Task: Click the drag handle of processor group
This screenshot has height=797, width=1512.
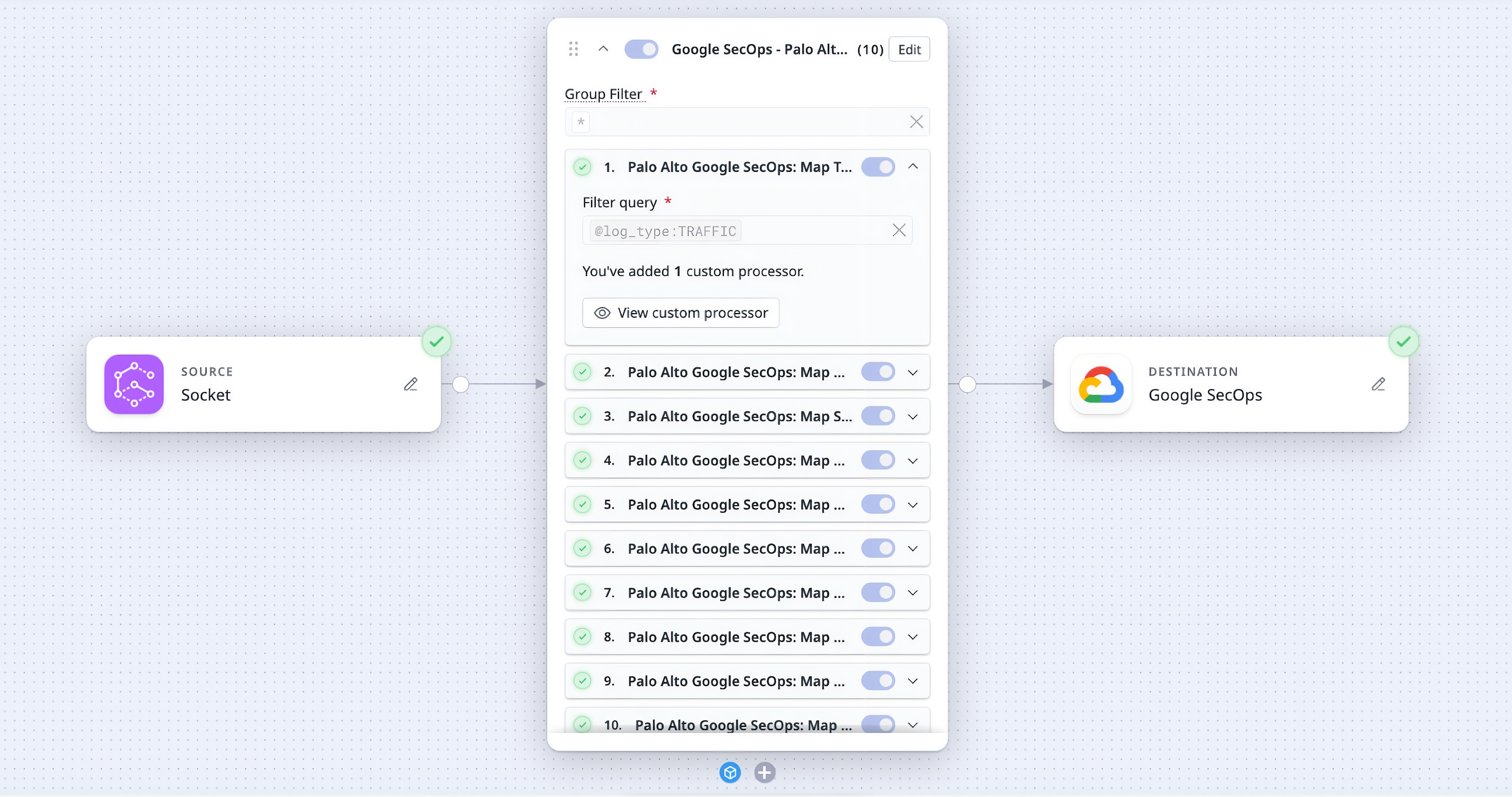Action: coord(574,49)
